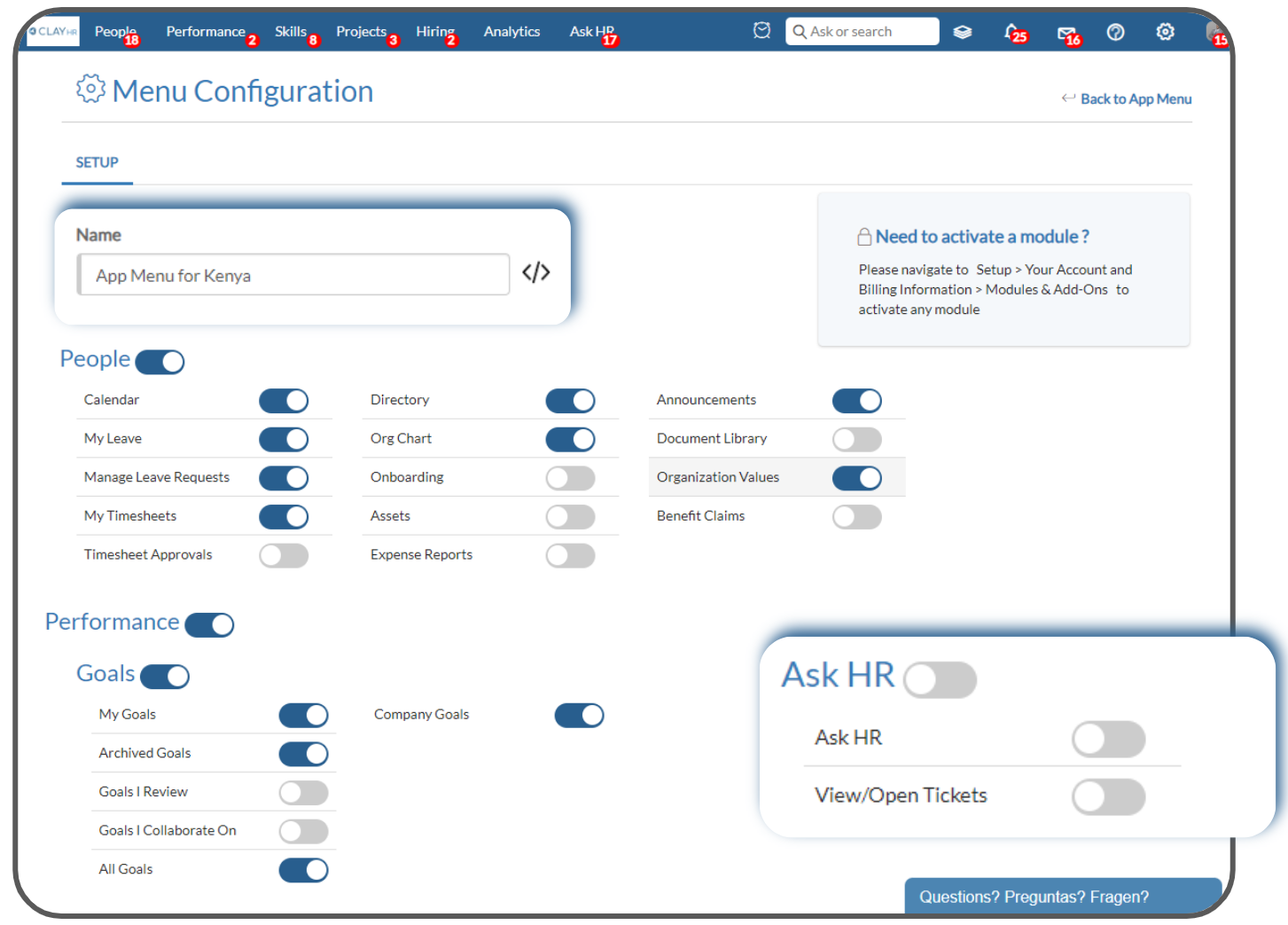Turn off the All Goals toggle
Viewport: 1288px width, 925px height.
(303, 870)
